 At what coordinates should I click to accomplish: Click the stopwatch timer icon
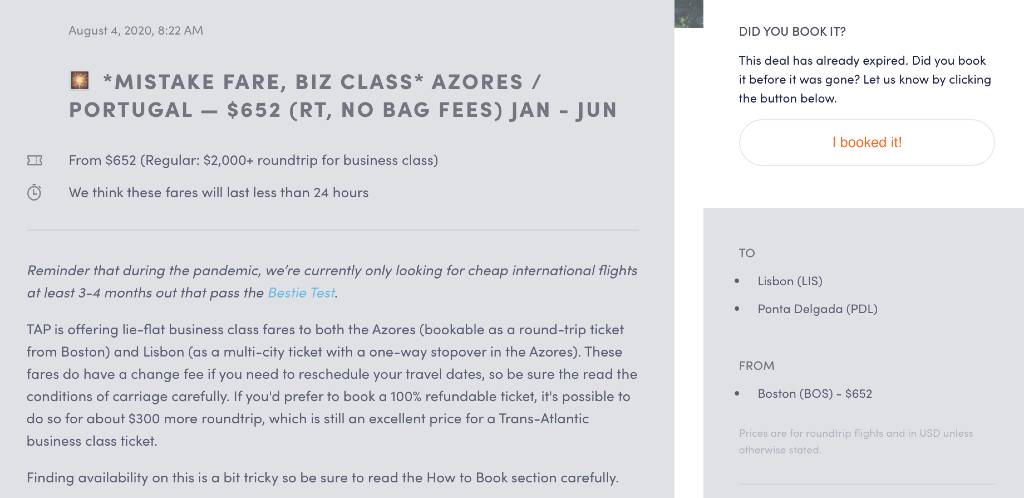point(34,193)
